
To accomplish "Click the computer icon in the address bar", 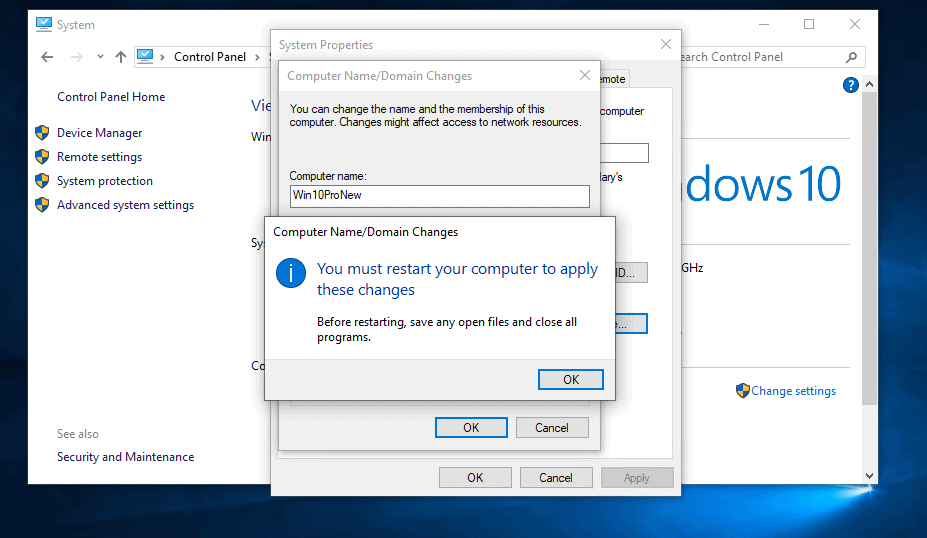I will [x=145, y=56].
